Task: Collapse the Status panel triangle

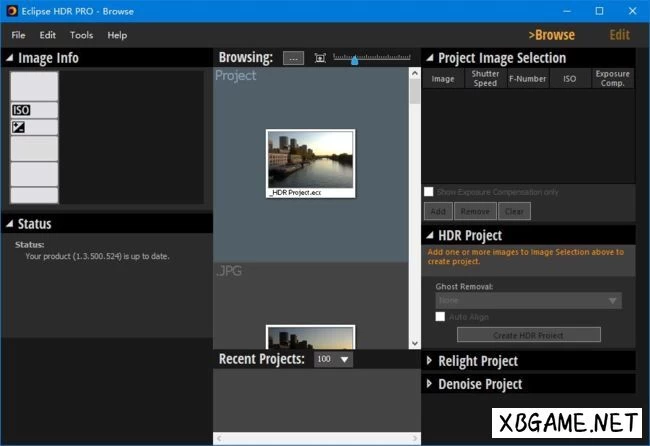Action: click(x=9, y=224)
